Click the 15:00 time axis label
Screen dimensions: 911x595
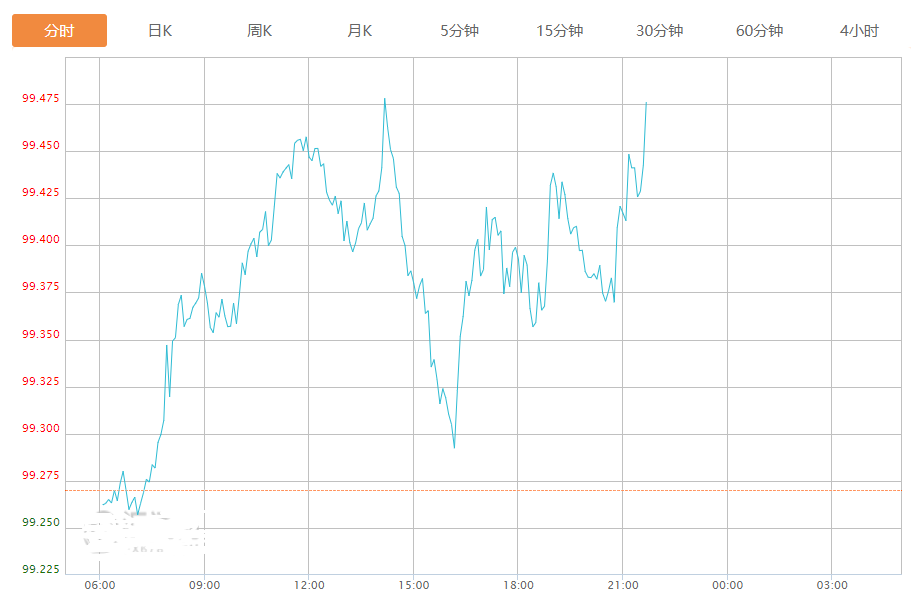(x=414, y=585)
